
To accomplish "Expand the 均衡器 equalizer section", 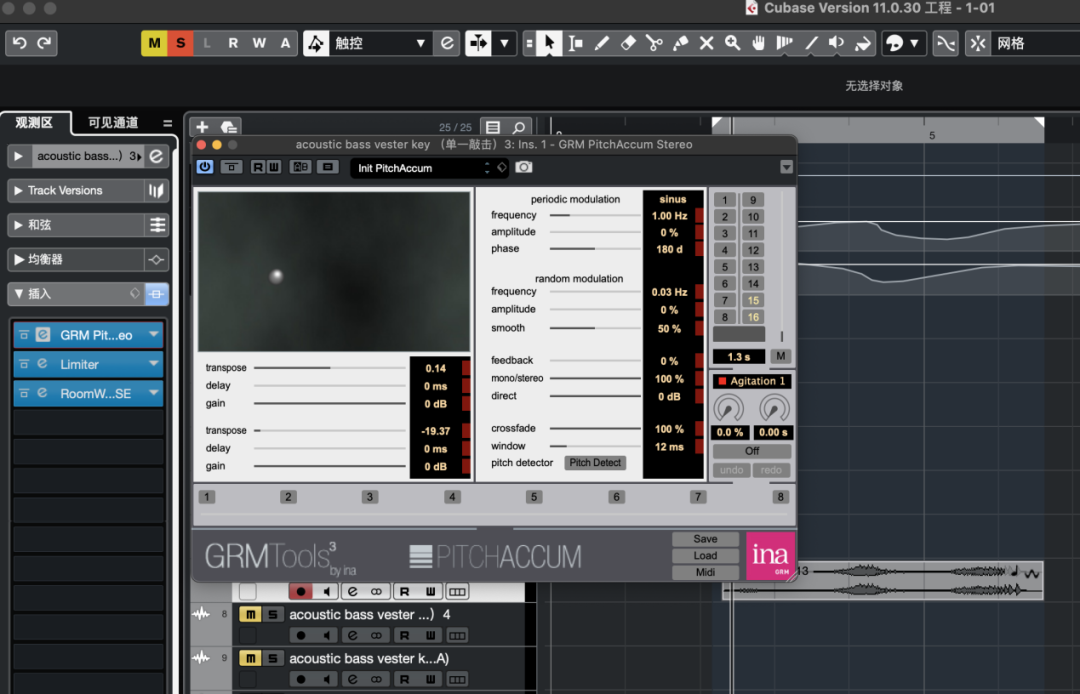I will pos(19,260).
